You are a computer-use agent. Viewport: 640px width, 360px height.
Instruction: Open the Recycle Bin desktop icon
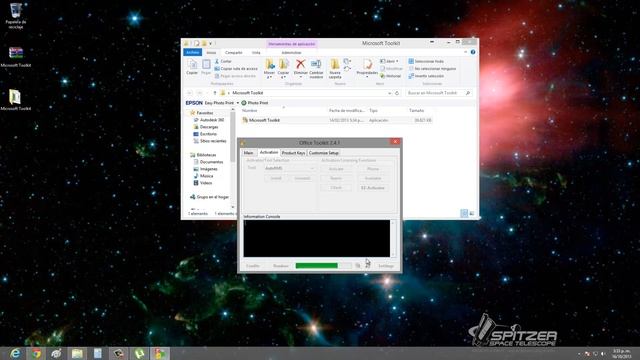tap(16, 16)
